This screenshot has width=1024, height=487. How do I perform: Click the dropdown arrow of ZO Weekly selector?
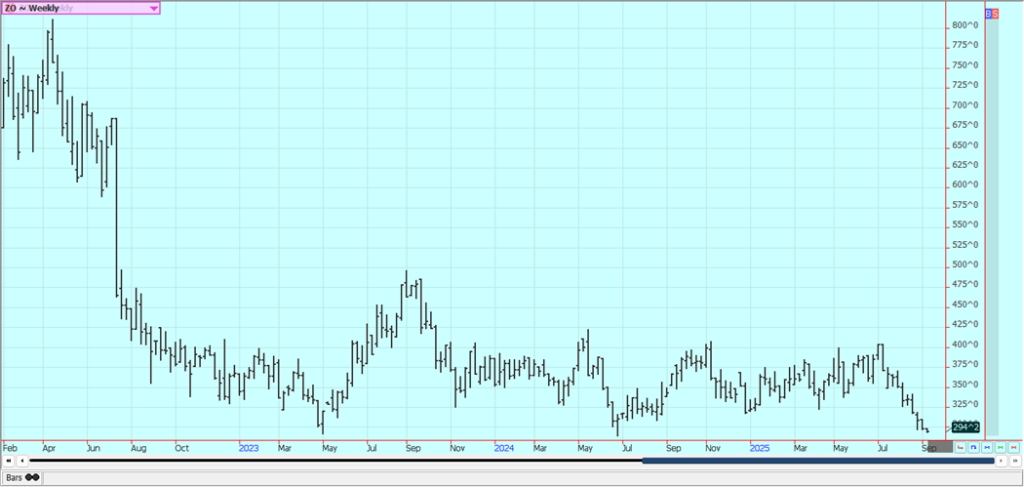[x=153, y=8]
